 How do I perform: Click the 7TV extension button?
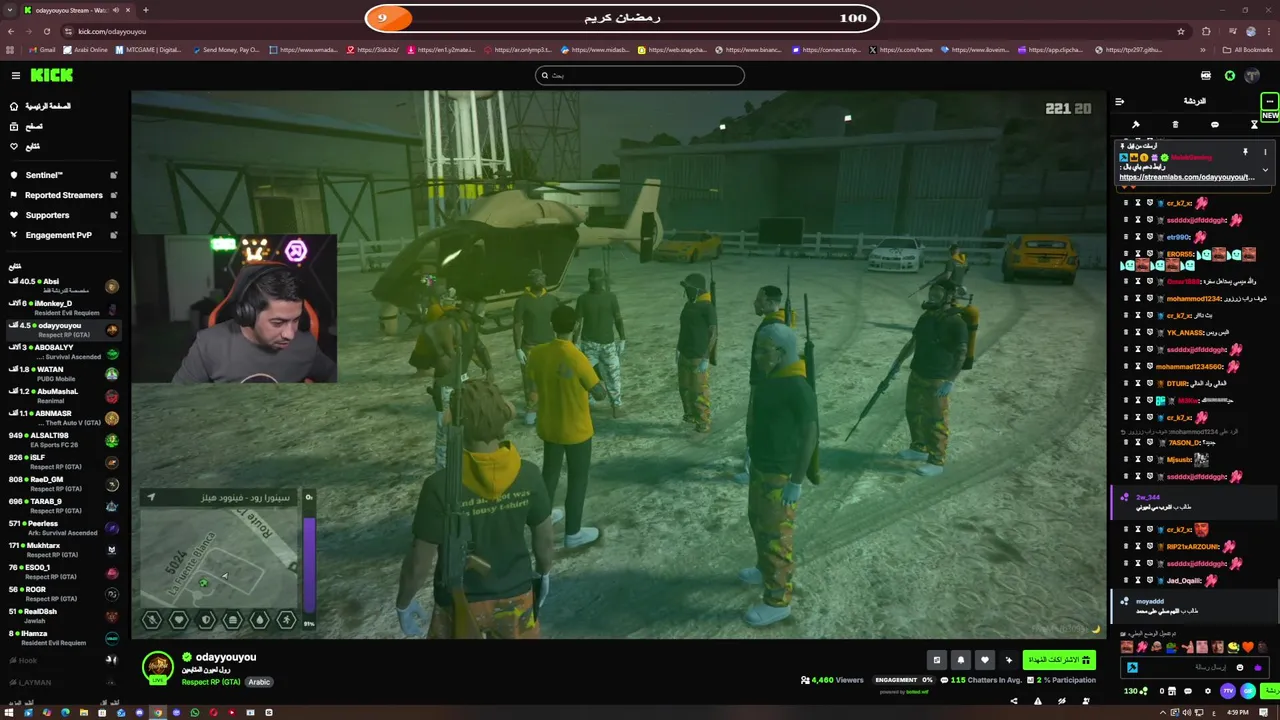(1228, 691)
